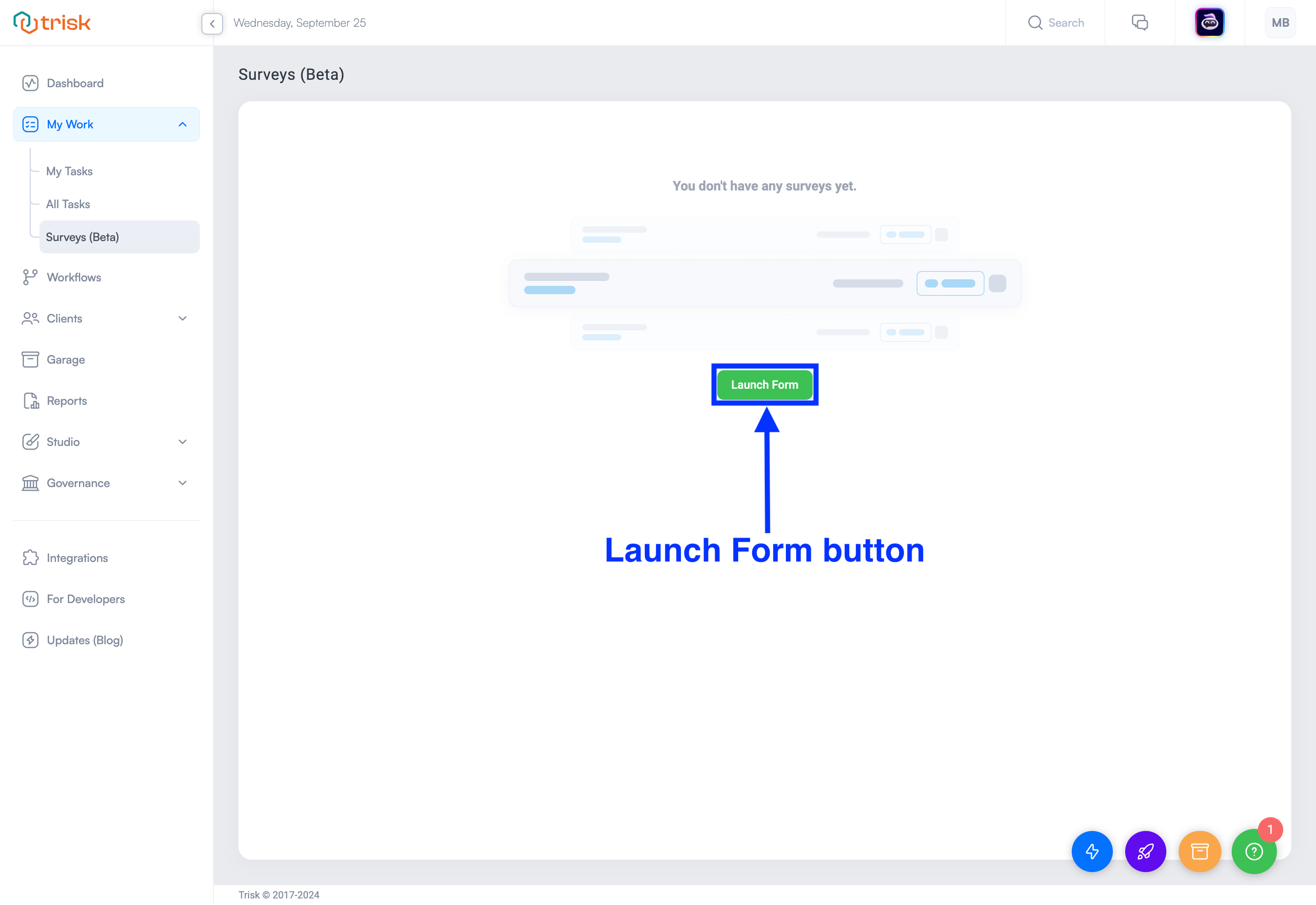Click the Trisk logo
The width and height of the screenshot is (1316, 905).
pyautogui.click(x=51, y=23)
